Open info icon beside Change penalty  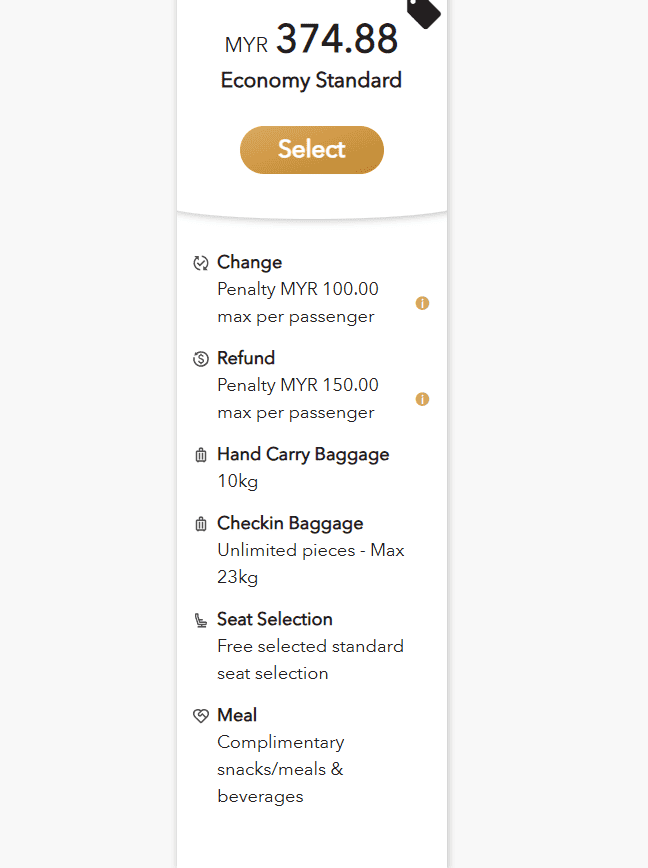pos(422,303)
